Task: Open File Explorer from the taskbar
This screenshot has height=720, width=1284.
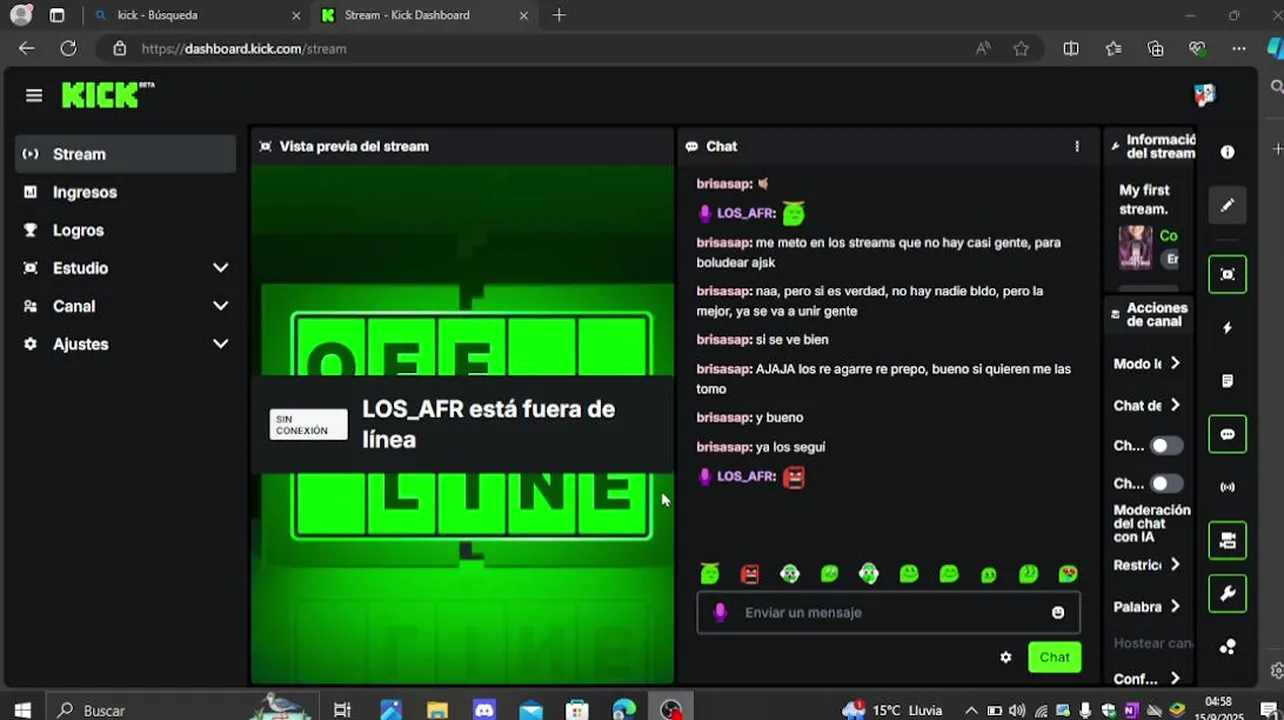Action: [437, 710]
